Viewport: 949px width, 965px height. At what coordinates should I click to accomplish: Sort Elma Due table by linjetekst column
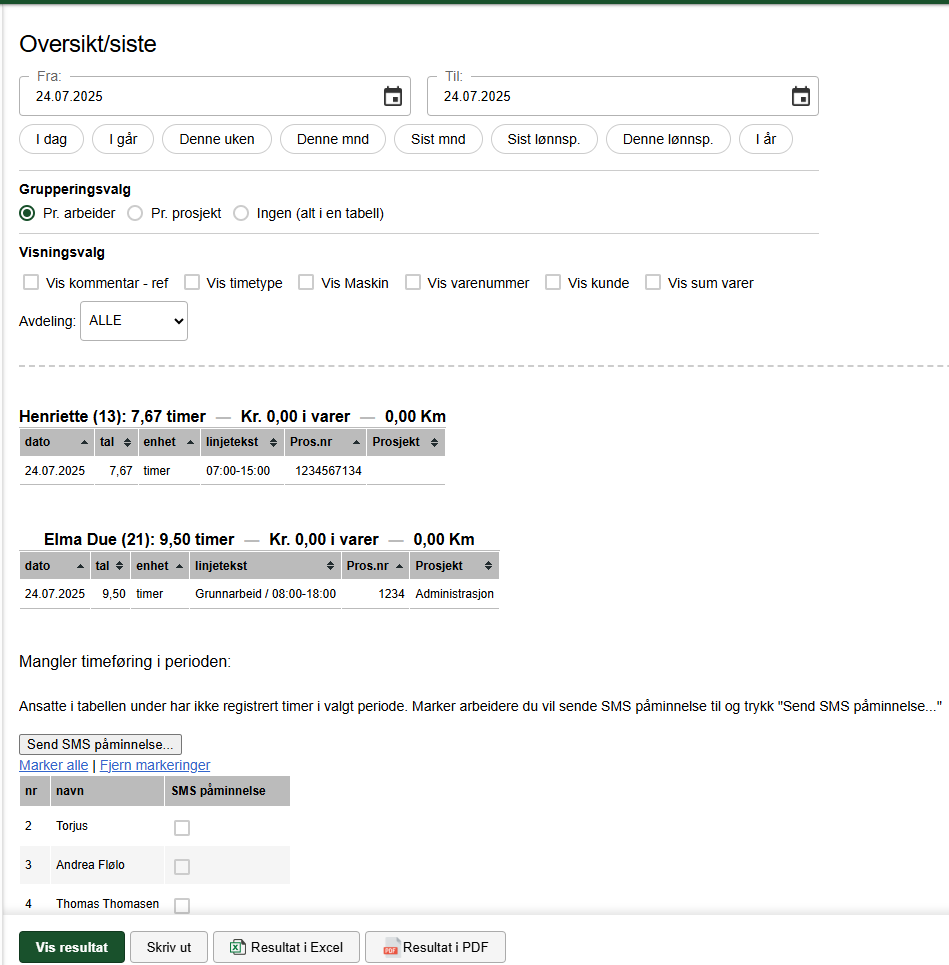point(265,566)
